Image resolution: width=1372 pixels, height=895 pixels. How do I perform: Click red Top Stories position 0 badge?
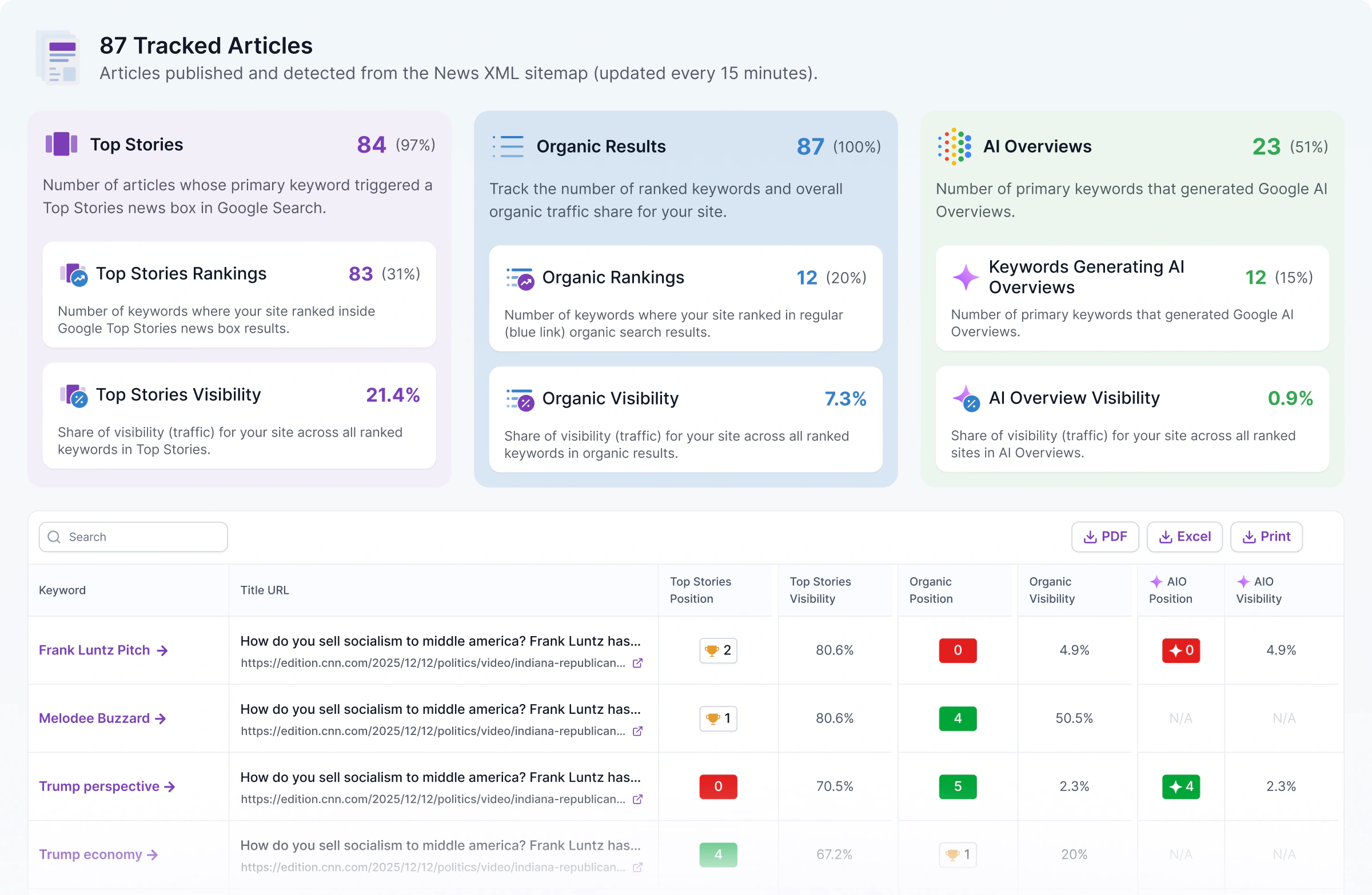[x=718, y=786]
